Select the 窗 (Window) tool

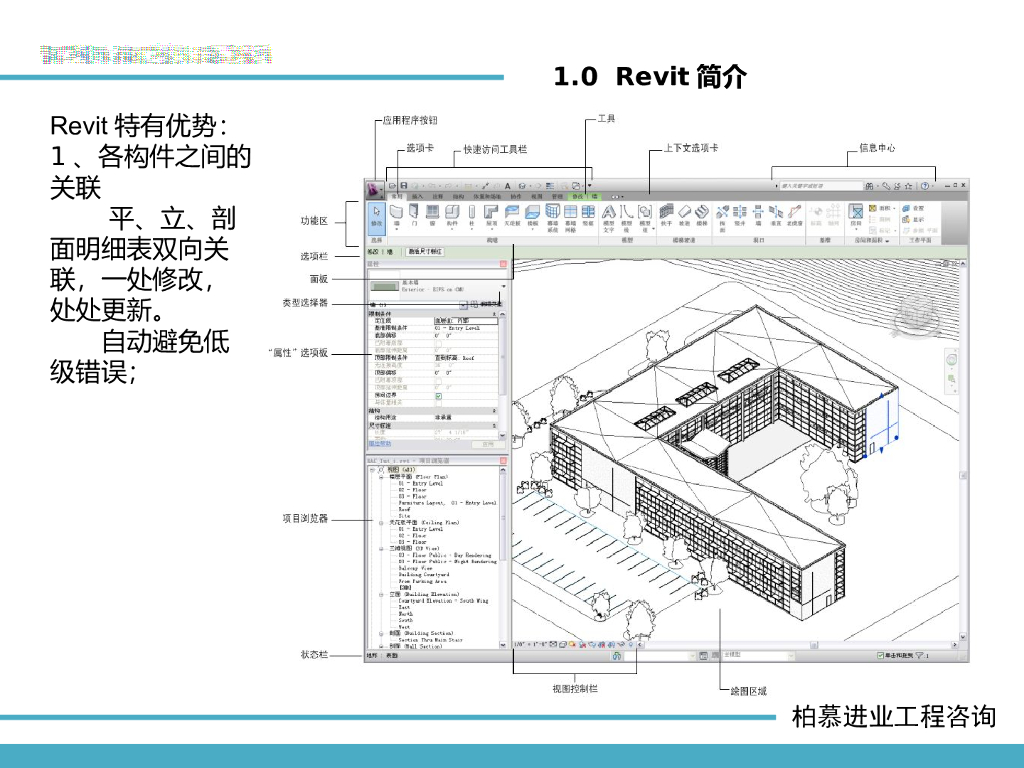(432, 216)
